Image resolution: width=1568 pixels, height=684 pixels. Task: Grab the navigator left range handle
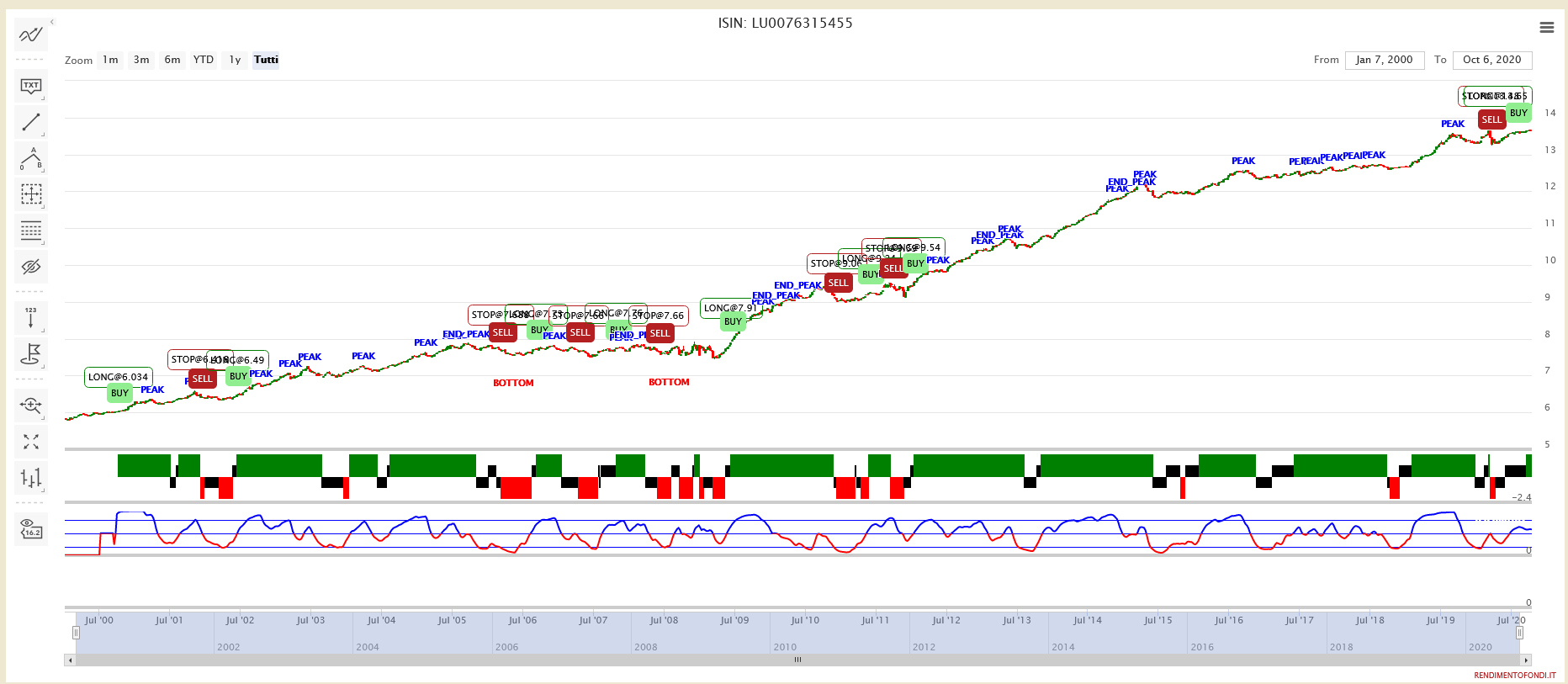pos(76,633)
